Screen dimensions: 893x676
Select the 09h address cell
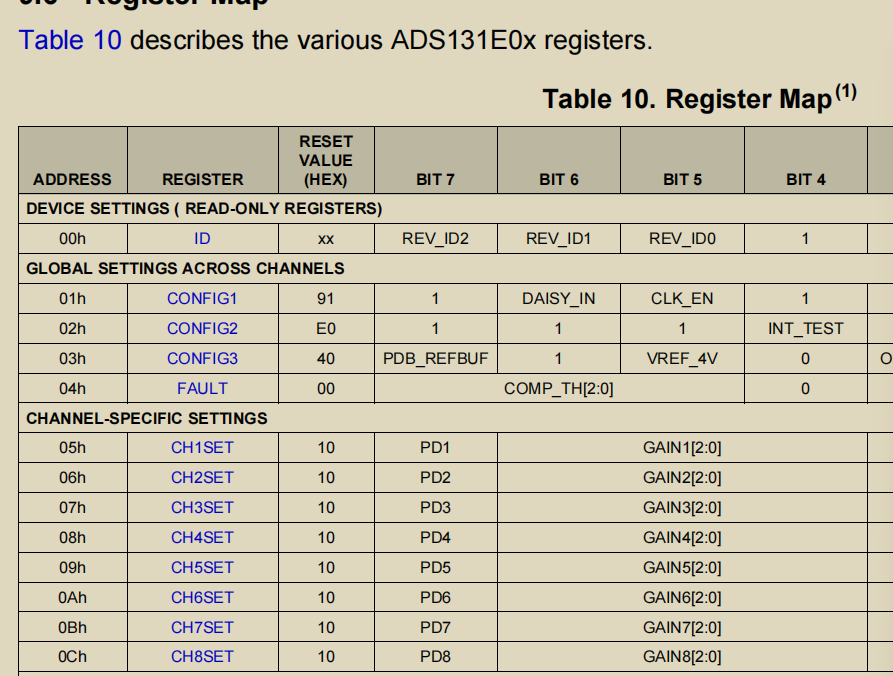(72, 568)
